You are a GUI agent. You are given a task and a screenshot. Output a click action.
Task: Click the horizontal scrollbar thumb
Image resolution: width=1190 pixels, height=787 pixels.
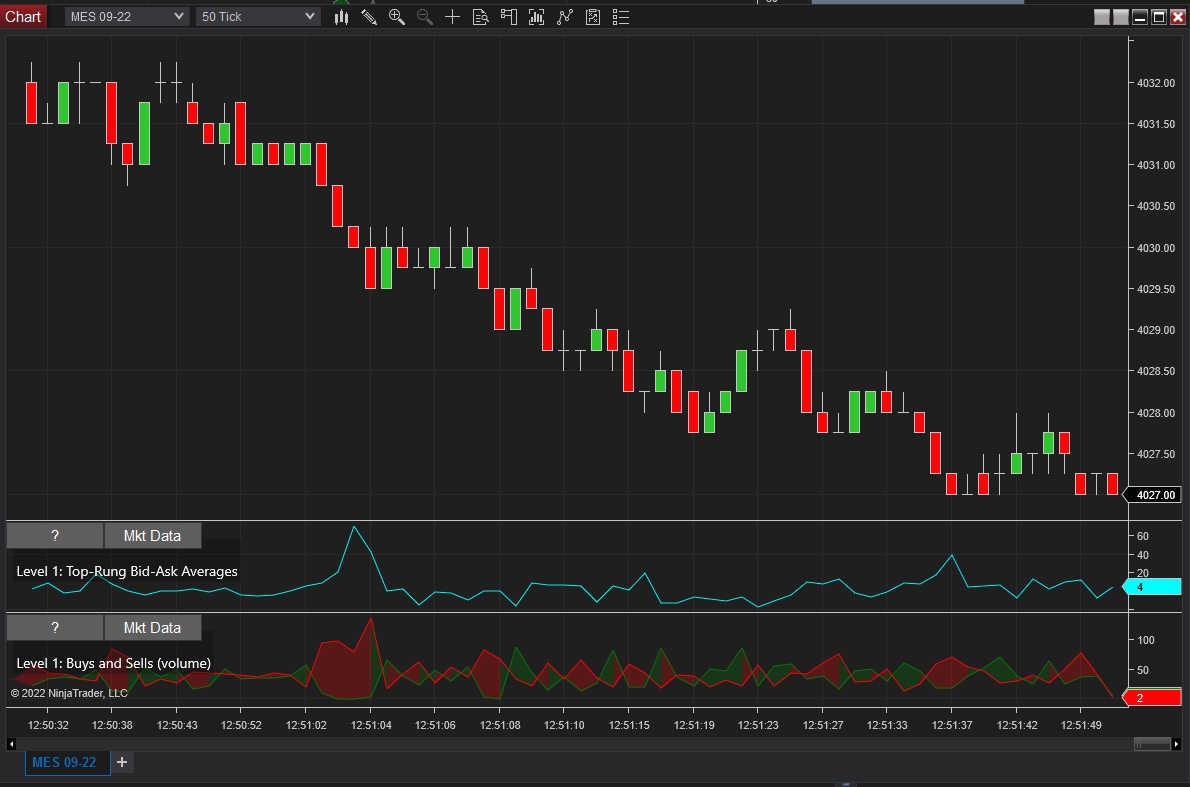pyautogui.click(x=1153, y=744)
